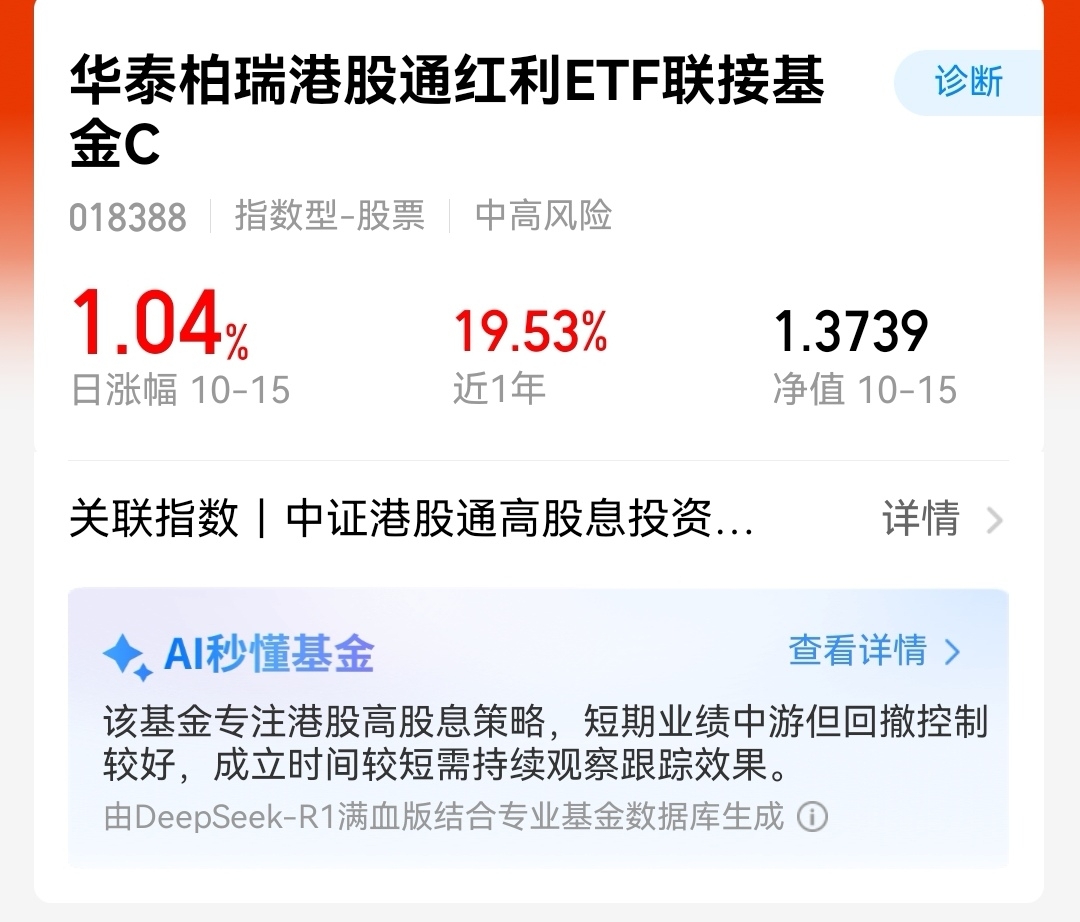
Task: Select the 指数型-股票 fund type tag
Action: pos(330,216)
